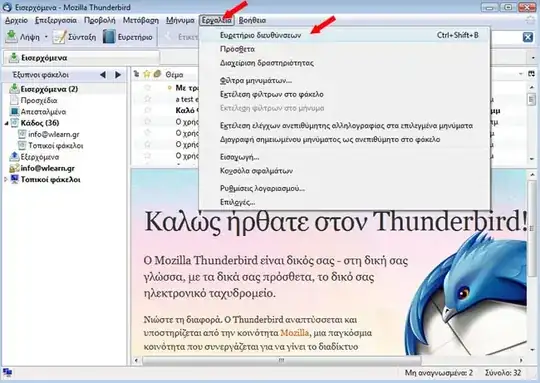Click the Εξερχόμενα outbox icon
This screenshot has height=383, width=540.
pyautogui.click(x=14, y=157)
